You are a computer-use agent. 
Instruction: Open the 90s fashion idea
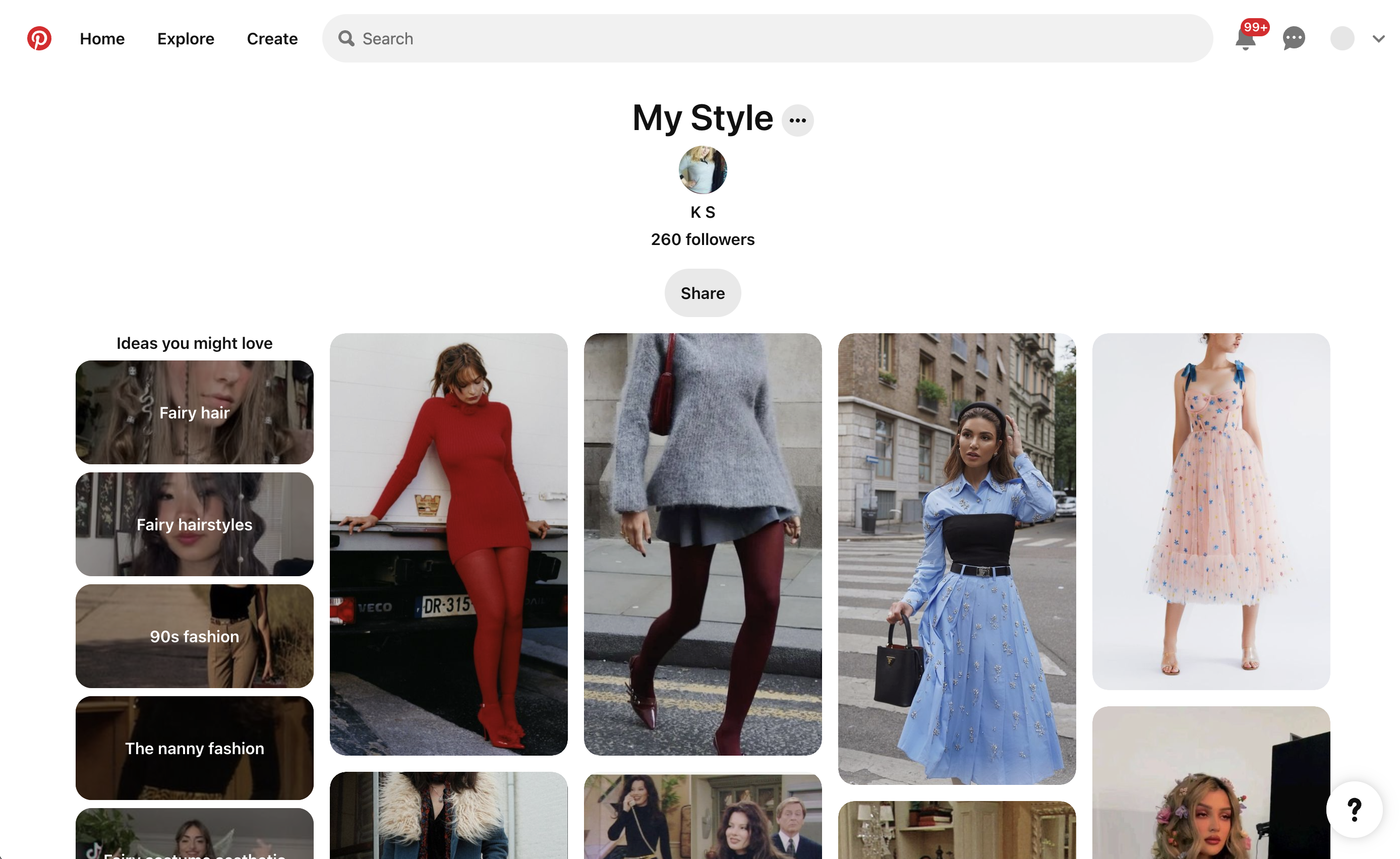point(194,636)
